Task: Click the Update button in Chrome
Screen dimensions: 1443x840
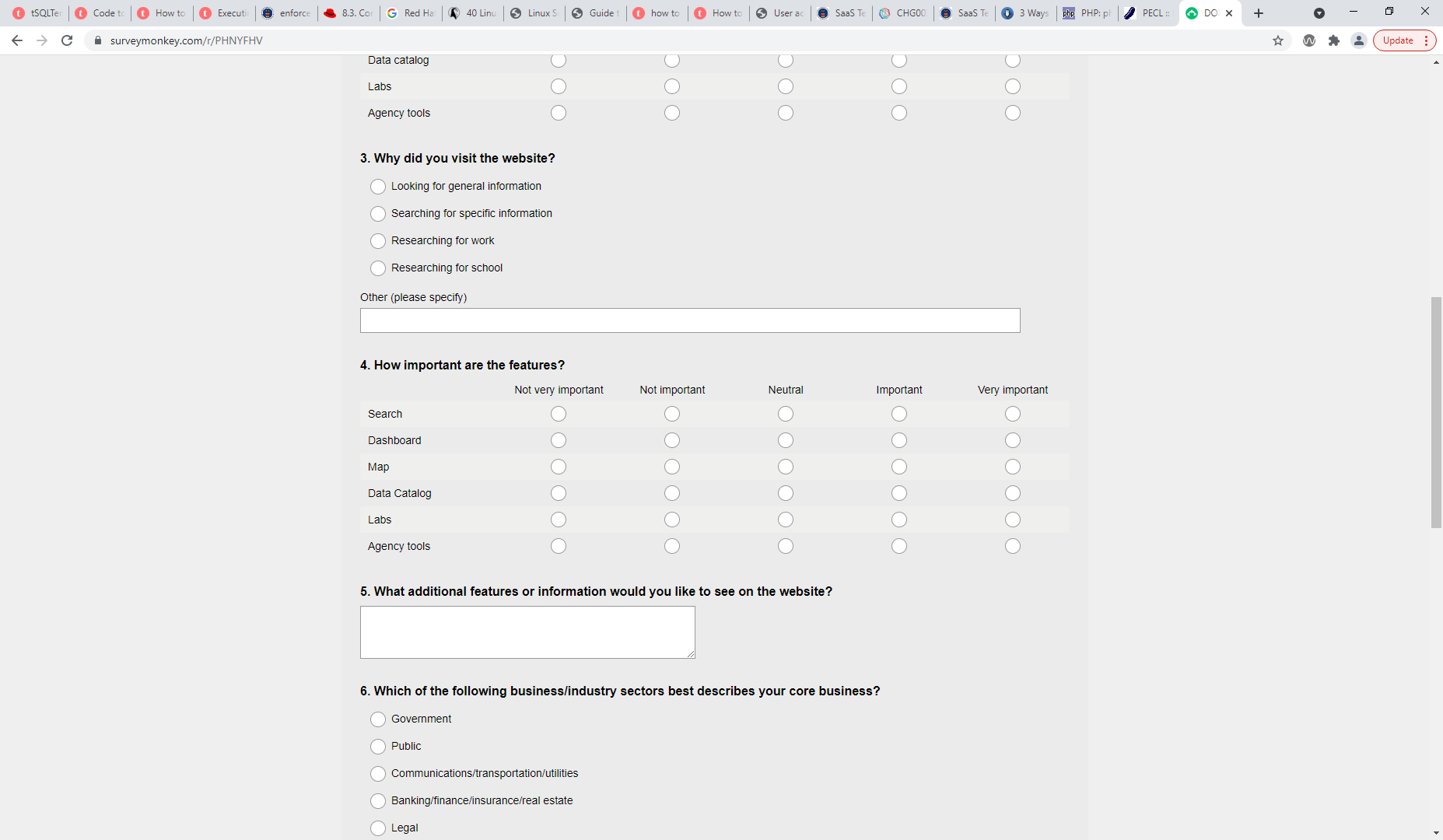Action: pos(1398,40)
